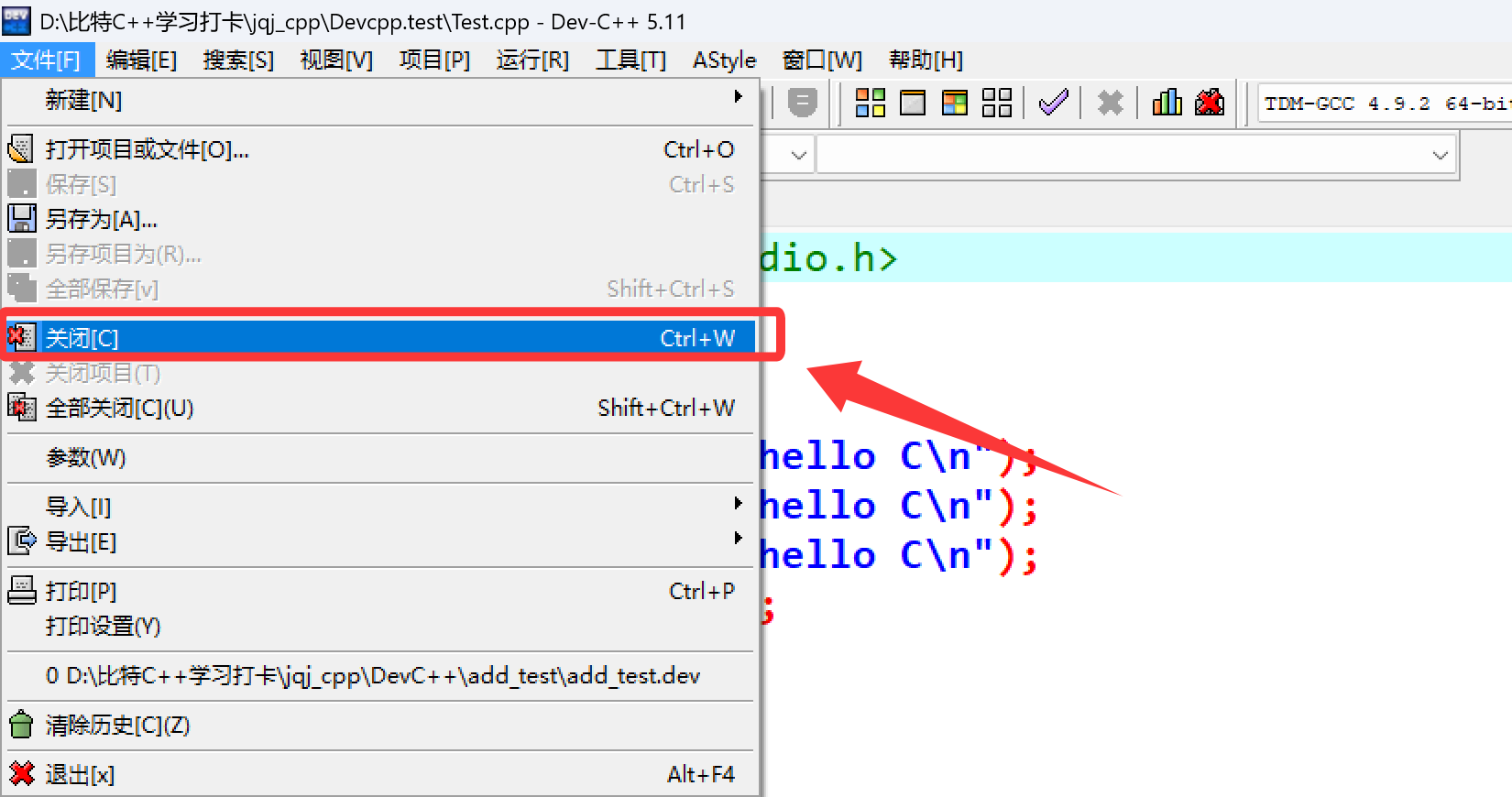This screenshot has height=797, width=1512.
Task: Choose 清除历史[C](Z) entry
Action: tap(380, 726)
